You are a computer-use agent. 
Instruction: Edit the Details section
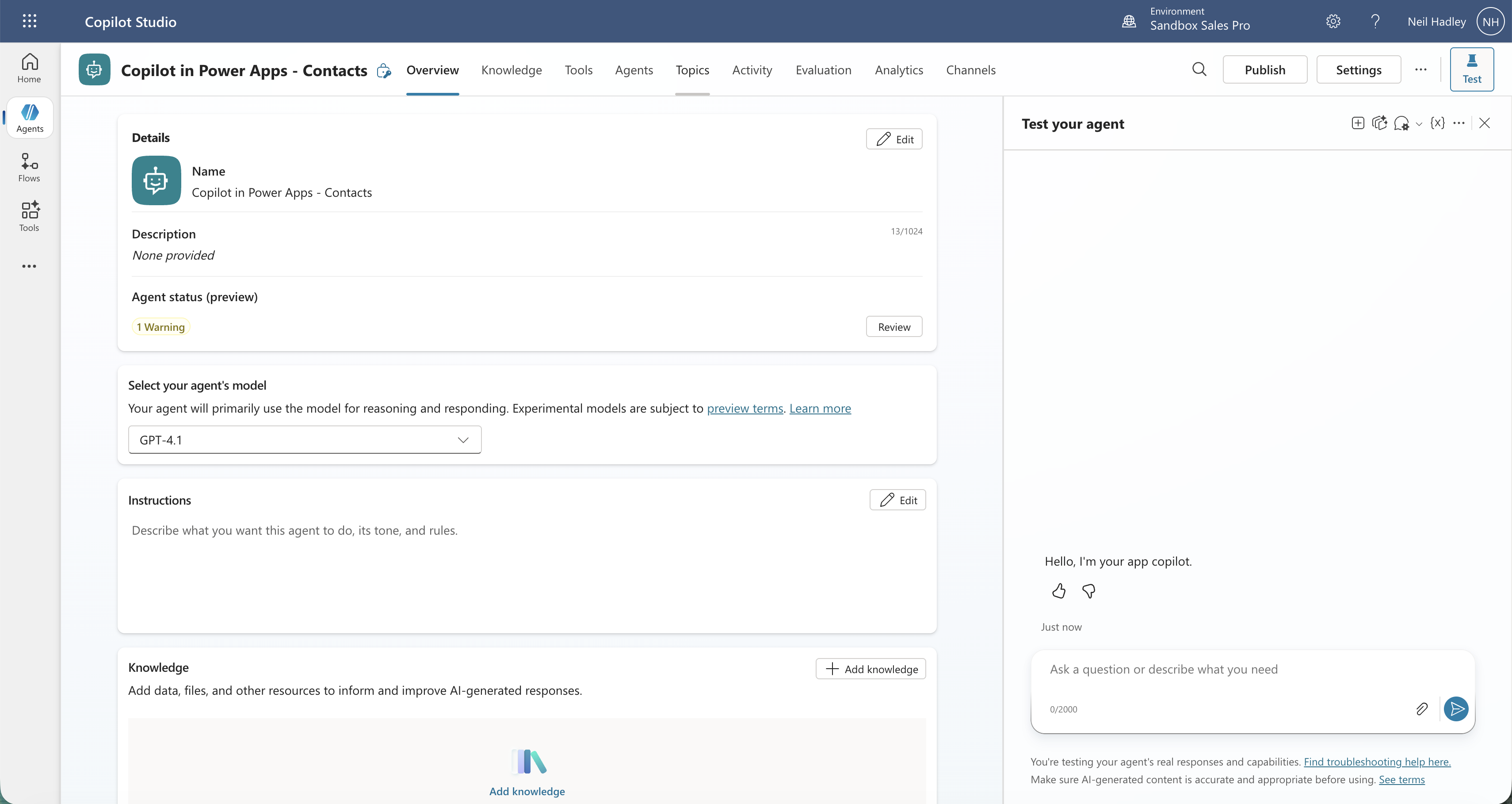point(894,139)
